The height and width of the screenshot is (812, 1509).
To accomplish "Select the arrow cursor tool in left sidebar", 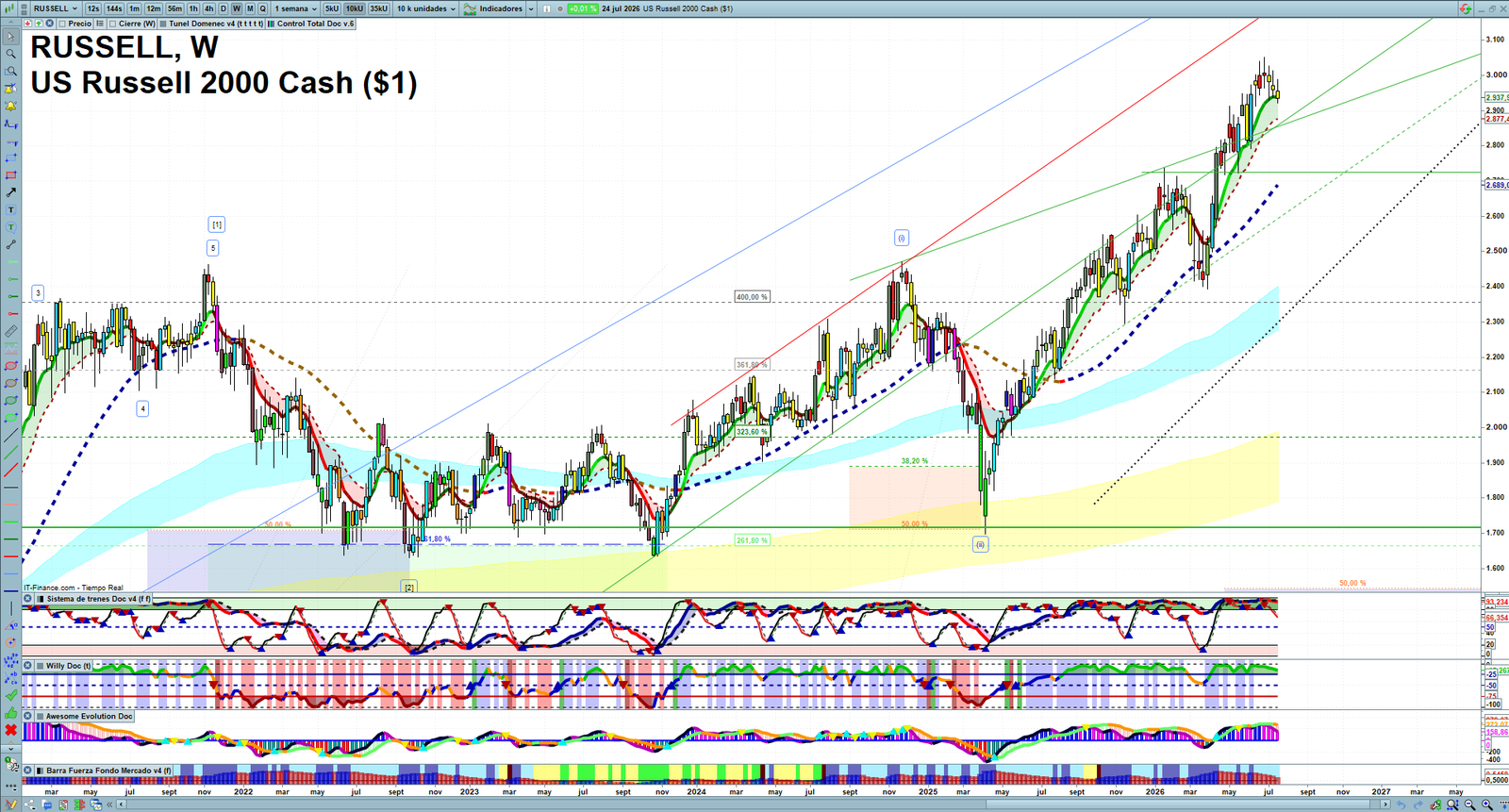I will click(x=10, y=36).
